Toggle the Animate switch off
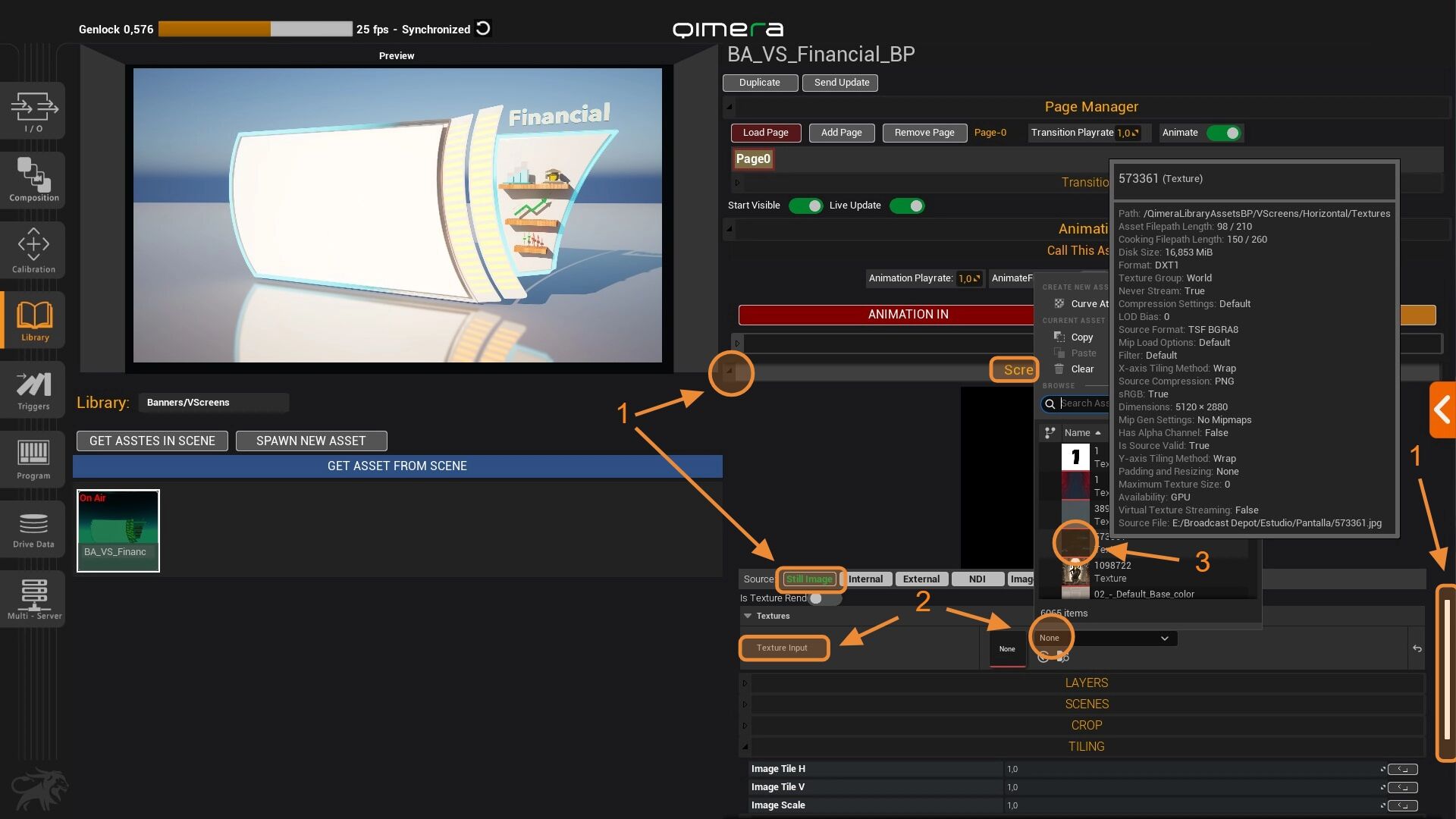The width and height of the screenshot is (1456, 819). pyautogui.click(x=1223, y=133)
